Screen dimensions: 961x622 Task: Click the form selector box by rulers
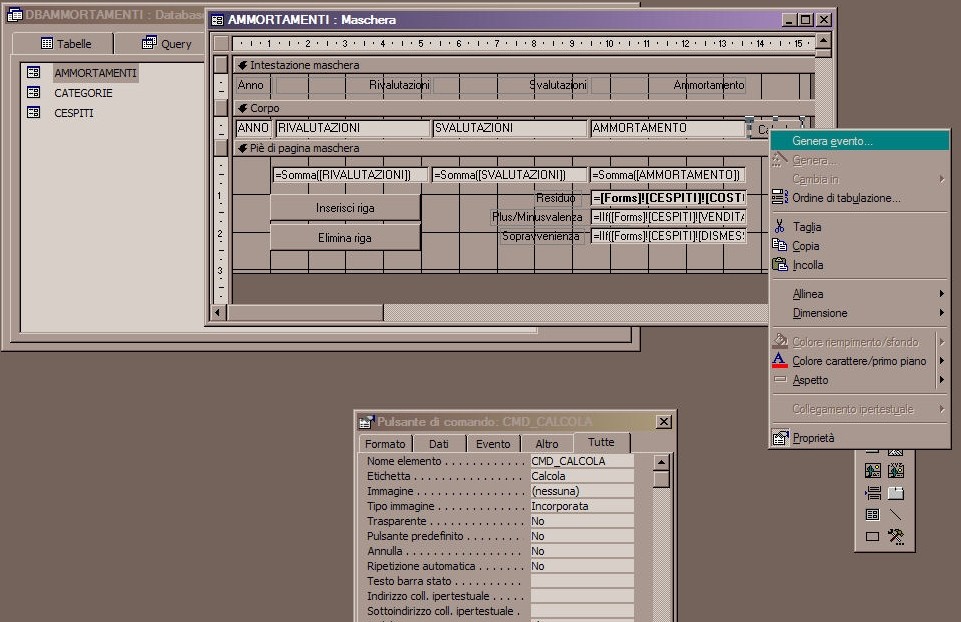coord(221,44)
